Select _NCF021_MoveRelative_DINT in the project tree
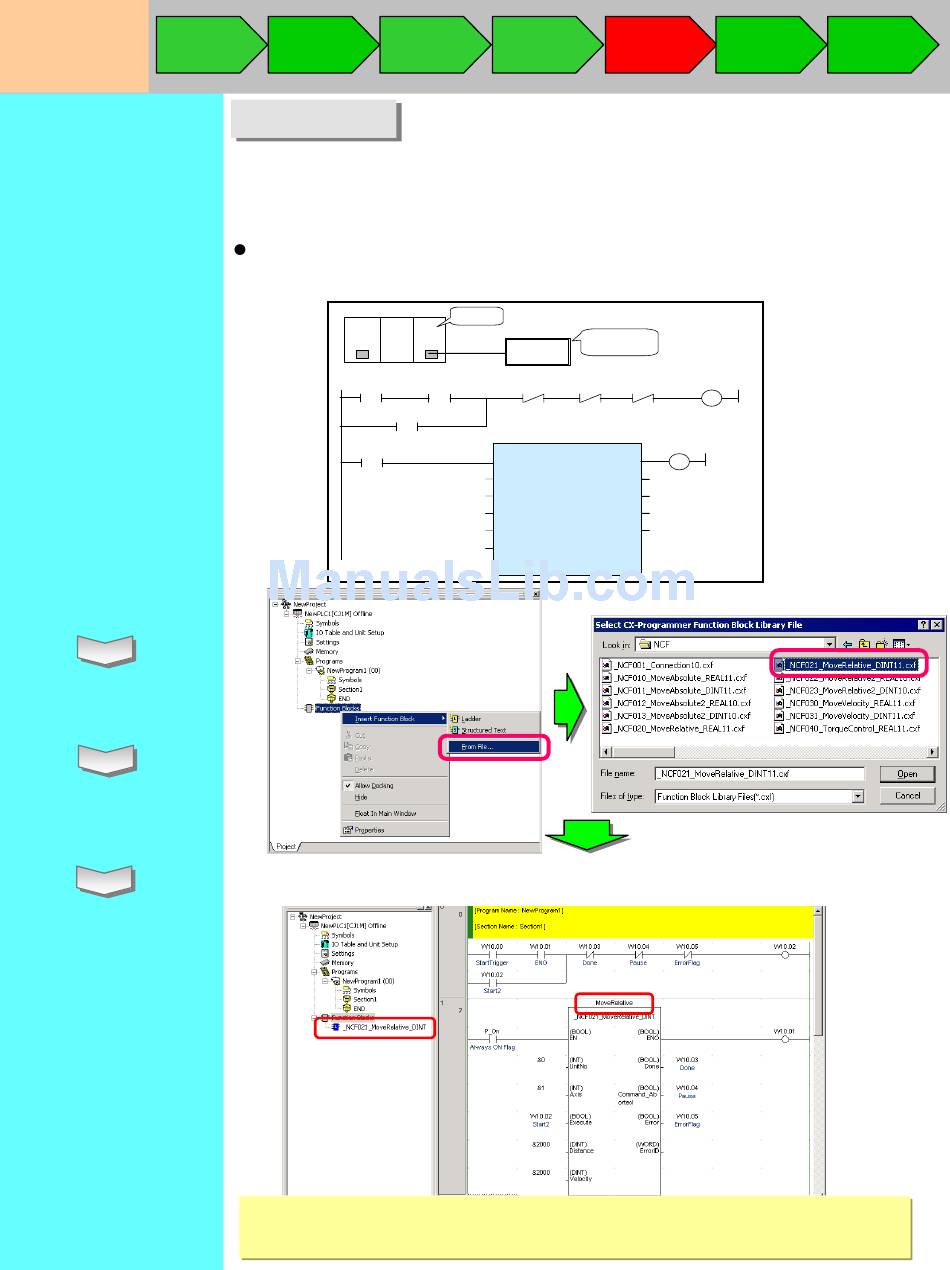 click(384, 1027)
